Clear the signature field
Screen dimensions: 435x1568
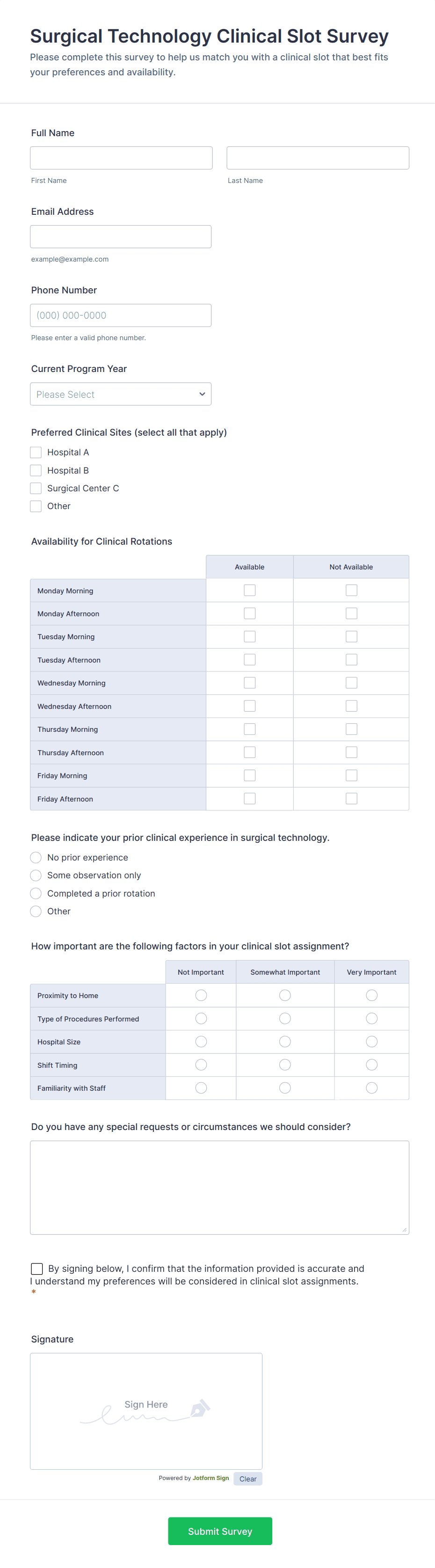[x=247, y=1479]
